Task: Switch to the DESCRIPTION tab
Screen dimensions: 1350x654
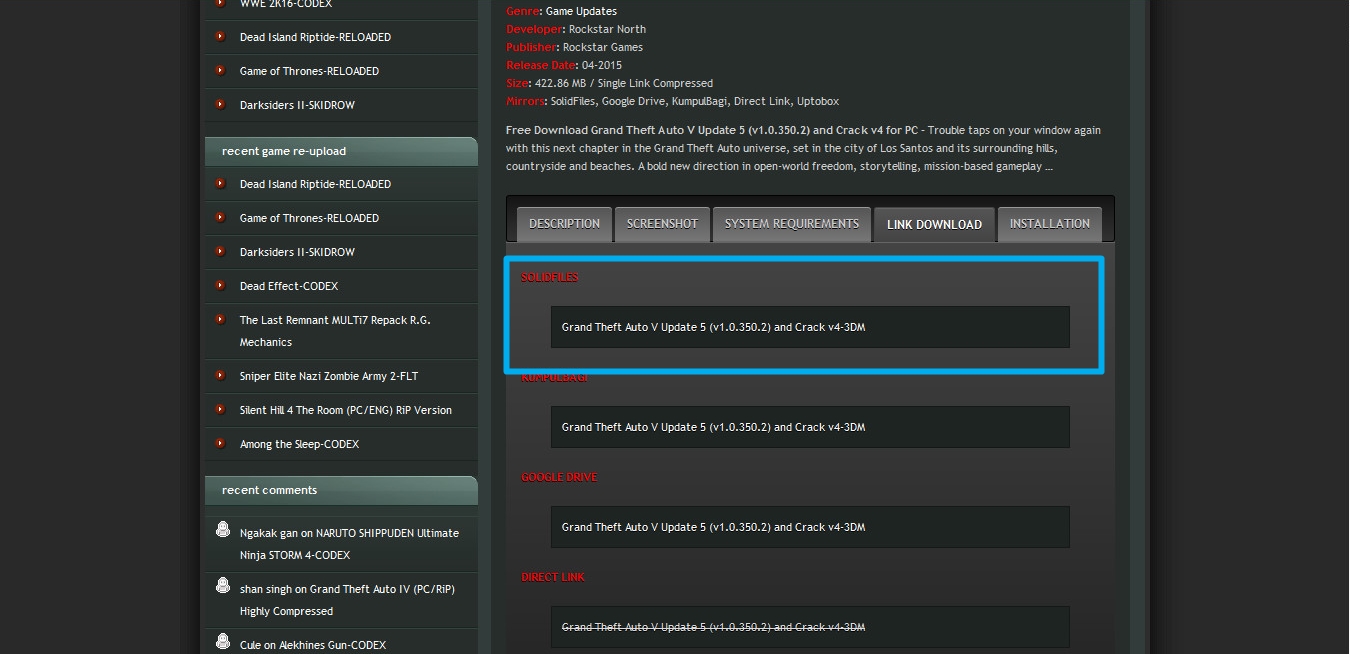Action: 564,224
